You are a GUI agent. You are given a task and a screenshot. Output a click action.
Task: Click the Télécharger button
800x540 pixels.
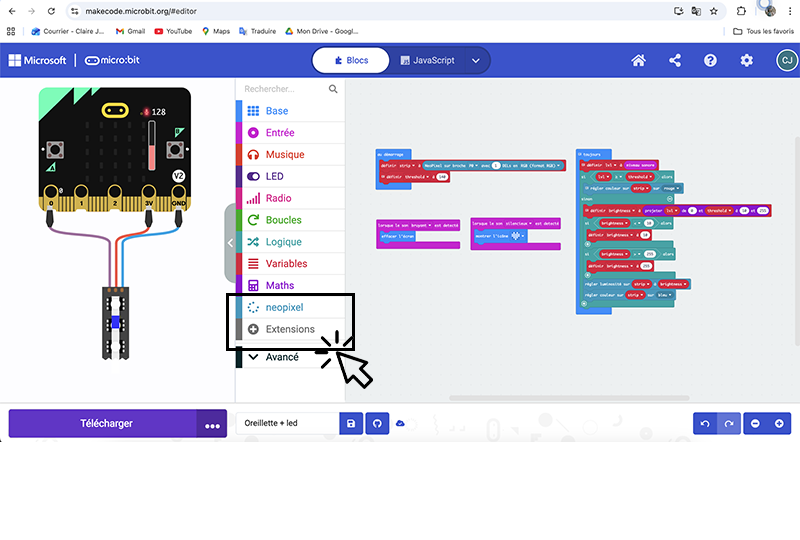[106, 423]
